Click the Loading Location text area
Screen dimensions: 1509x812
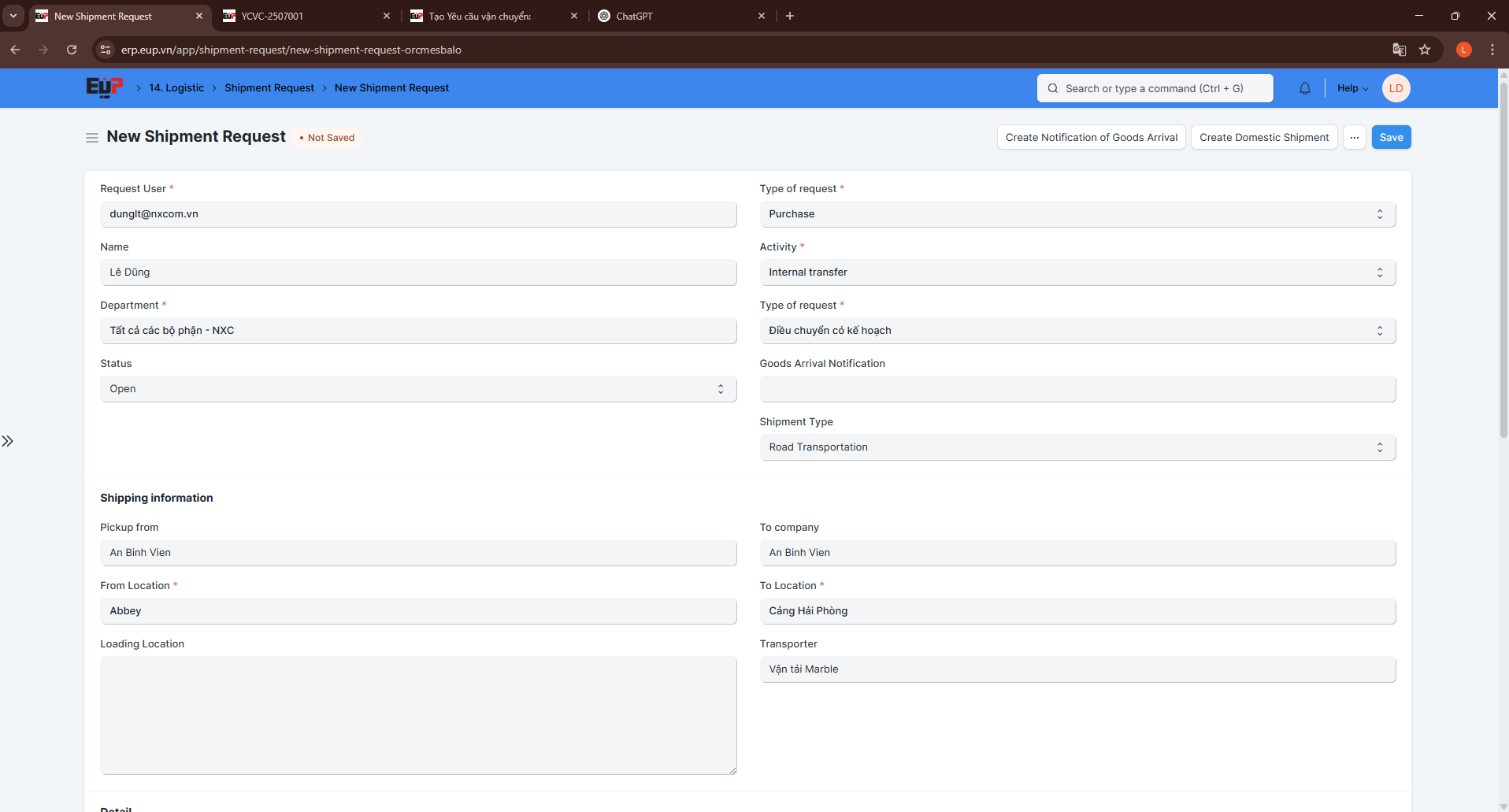point(417,715)
